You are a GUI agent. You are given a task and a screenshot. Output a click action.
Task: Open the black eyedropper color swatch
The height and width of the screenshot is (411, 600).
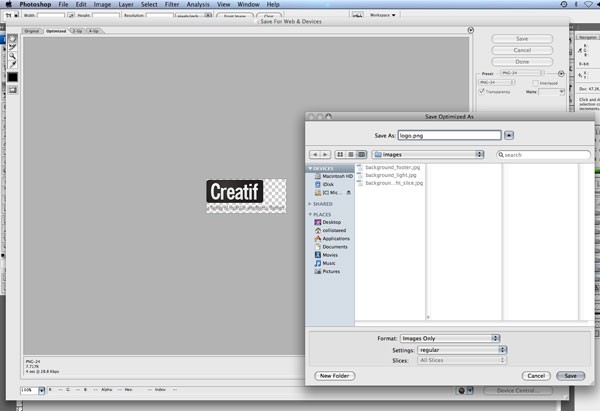tap(13, 77)
